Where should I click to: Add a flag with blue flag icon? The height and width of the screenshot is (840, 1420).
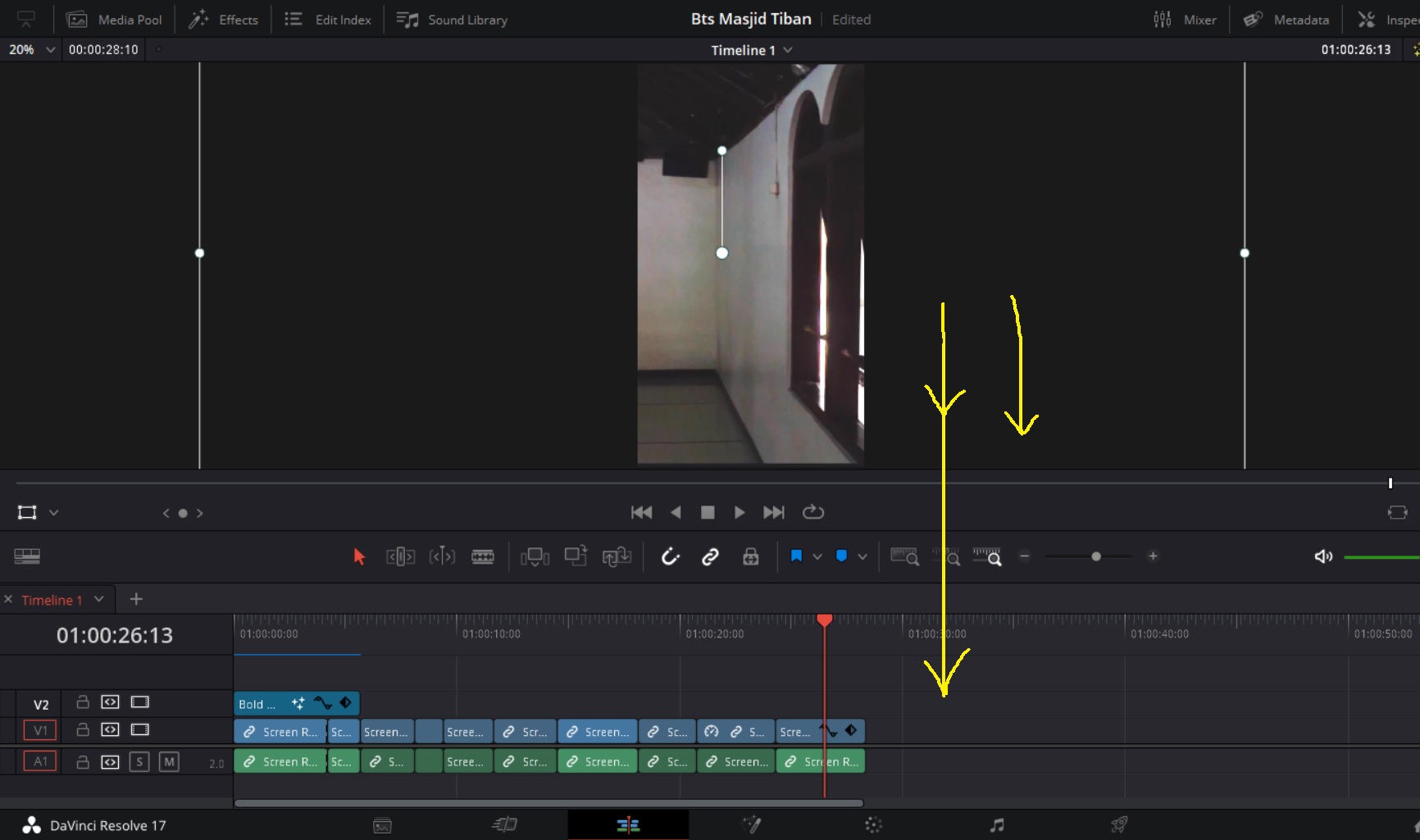[x=796, y=556]
